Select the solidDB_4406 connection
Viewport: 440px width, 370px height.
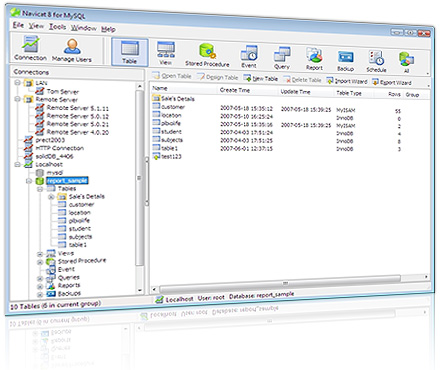click(x=54, y=156)
